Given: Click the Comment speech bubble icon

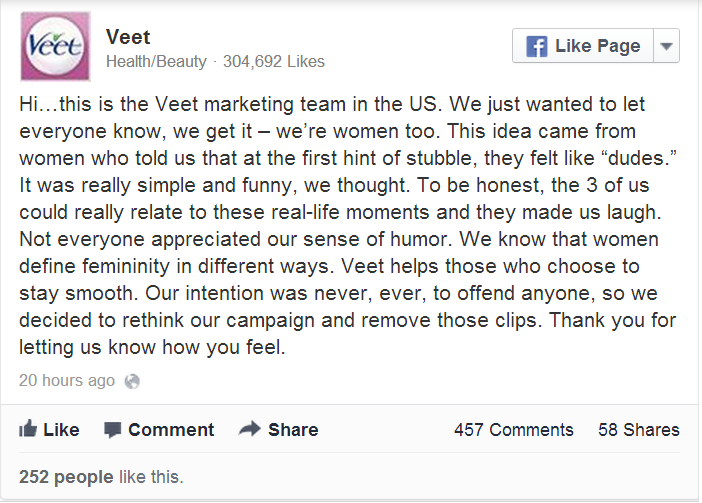Looking at the screenshot, I should [113, 430].
